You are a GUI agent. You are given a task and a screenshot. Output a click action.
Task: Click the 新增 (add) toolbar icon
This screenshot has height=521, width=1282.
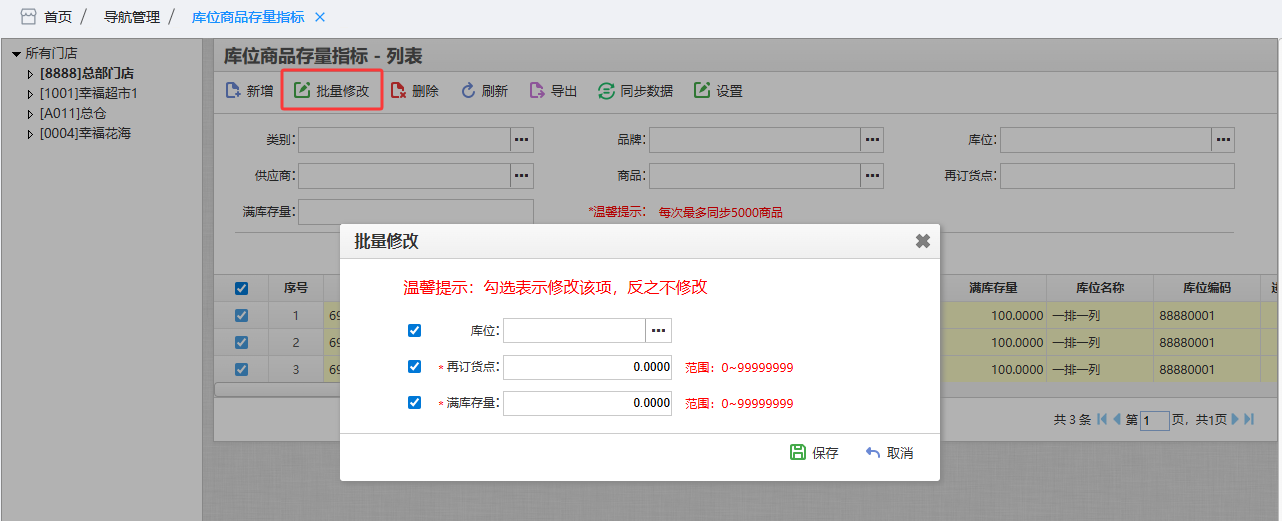point(233,91)
